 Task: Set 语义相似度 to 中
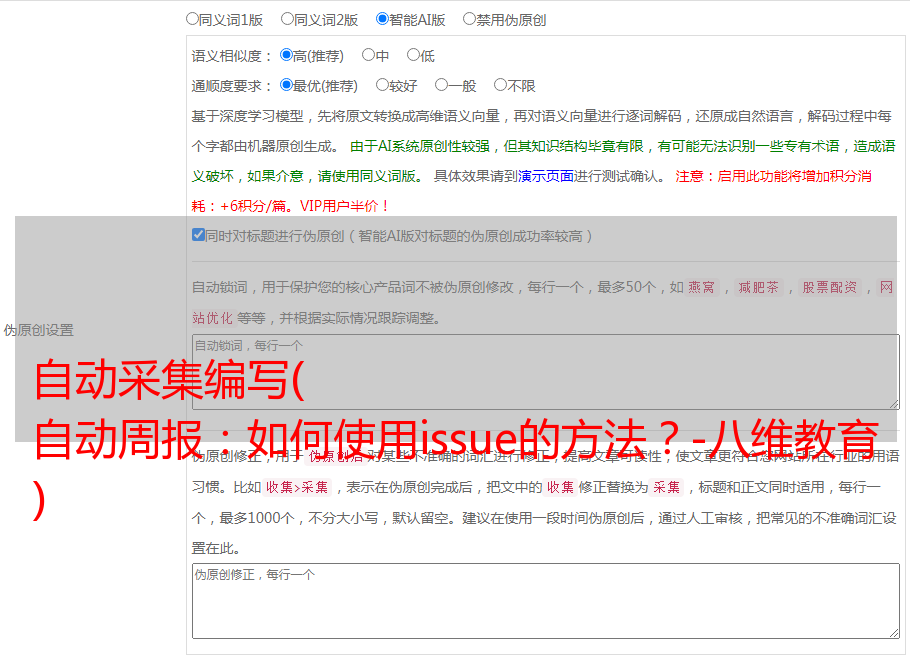(x=368, y=55)
